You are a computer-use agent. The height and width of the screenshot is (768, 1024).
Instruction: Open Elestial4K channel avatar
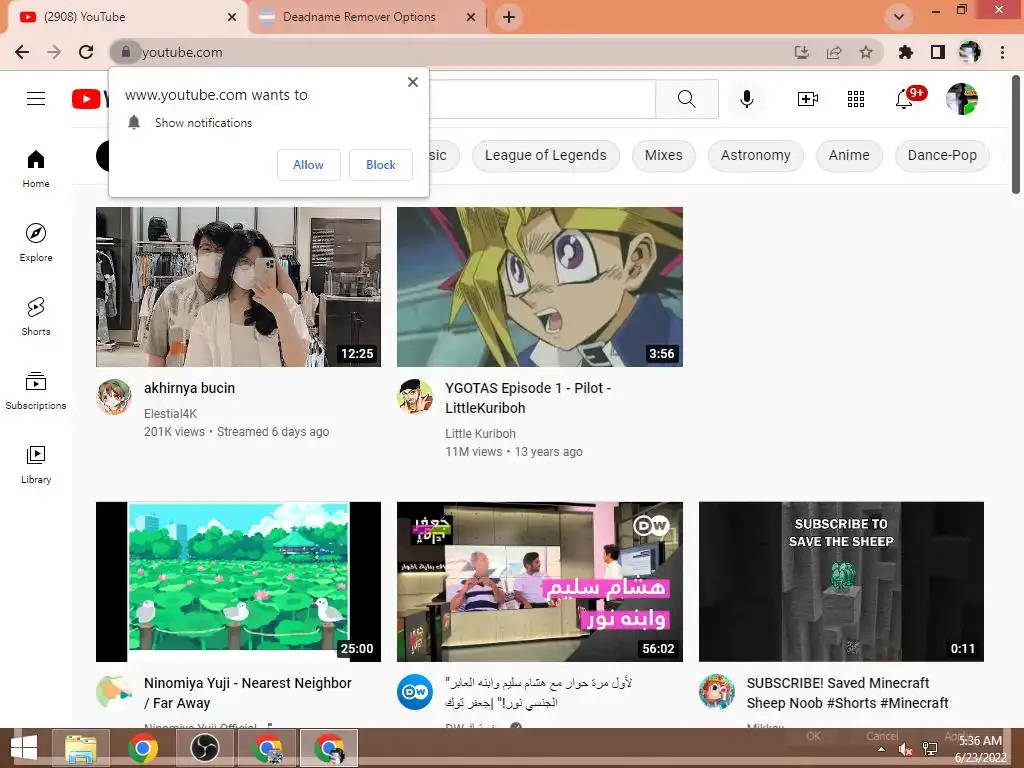(x=114, y=396)
